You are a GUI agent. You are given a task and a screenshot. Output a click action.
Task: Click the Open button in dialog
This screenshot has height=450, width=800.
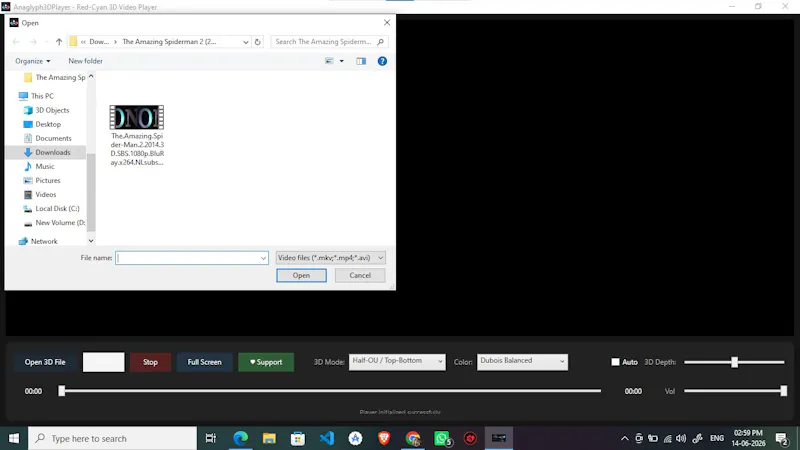click(x=302, y=276)
